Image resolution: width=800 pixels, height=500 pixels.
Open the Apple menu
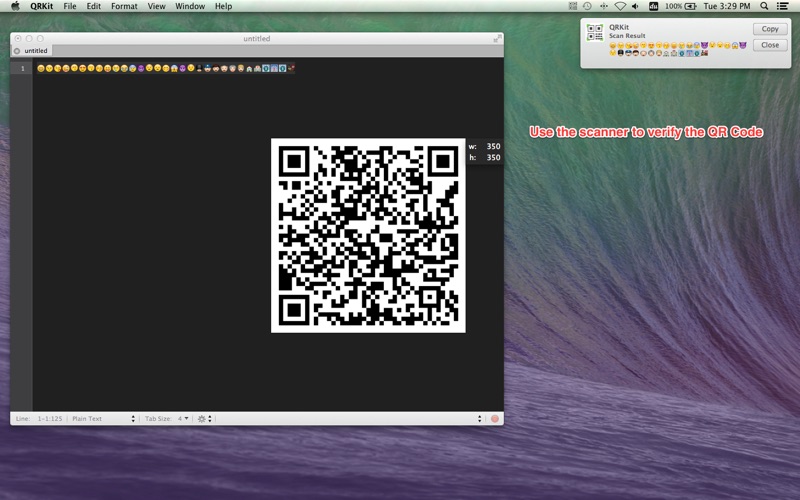[x=15, y=6]
